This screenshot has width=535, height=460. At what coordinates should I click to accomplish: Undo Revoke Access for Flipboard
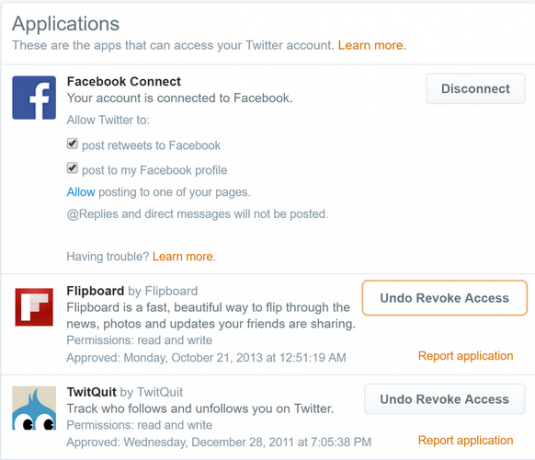coord(444,298)
